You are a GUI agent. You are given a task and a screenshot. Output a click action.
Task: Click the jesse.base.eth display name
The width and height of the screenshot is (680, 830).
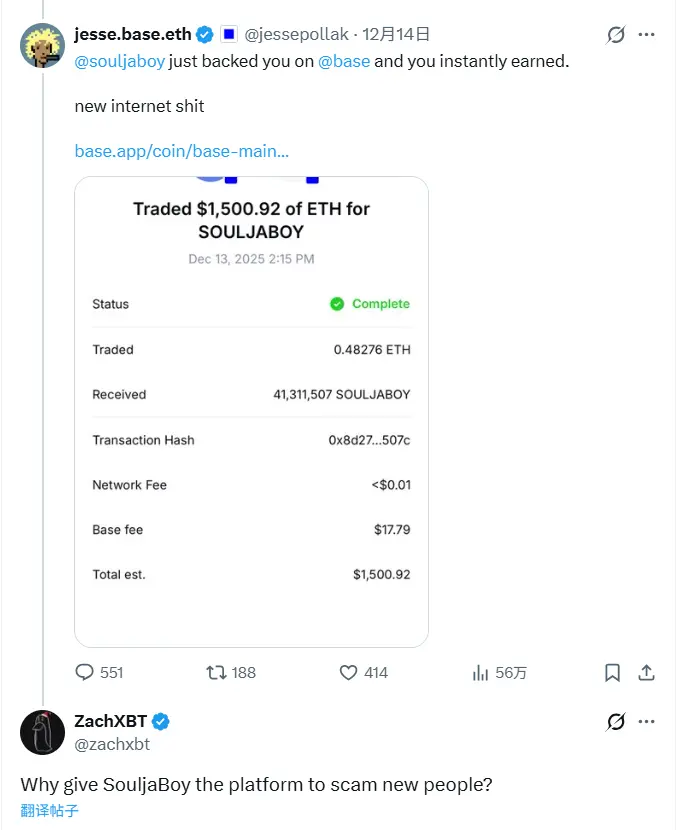[132, 34]
